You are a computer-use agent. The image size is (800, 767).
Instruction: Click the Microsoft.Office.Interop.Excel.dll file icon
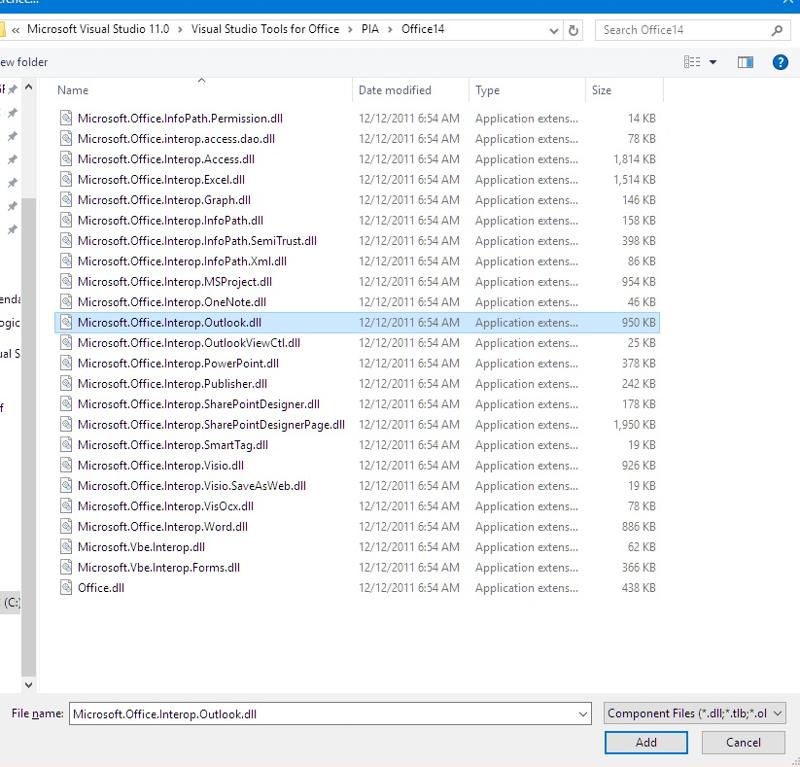pos(66,180)
